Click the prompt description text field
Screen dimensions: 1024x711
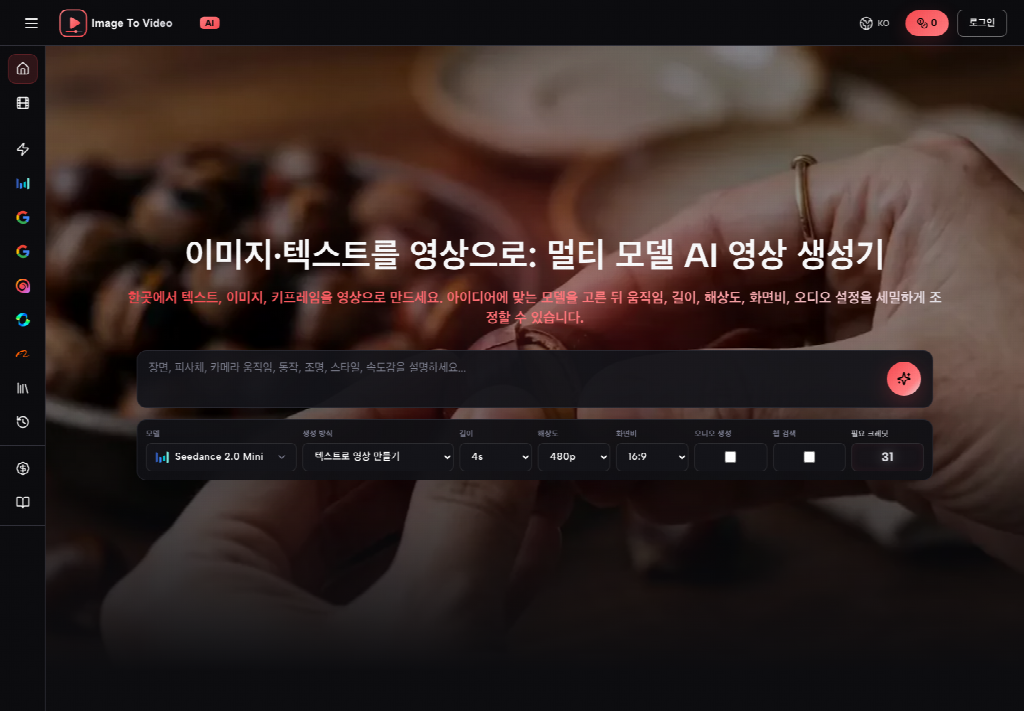(x=509, y=379)
